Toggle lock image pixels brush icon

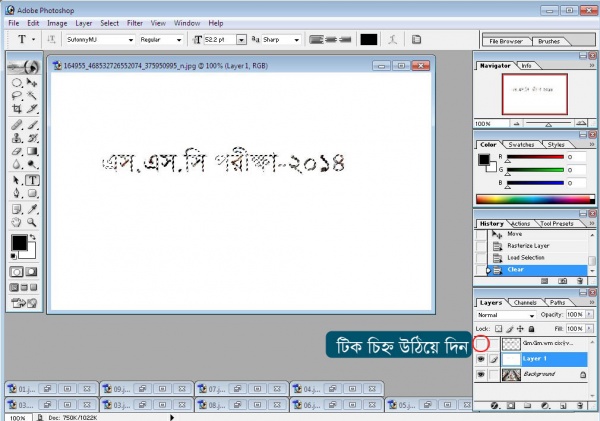(x=510, y=329)
